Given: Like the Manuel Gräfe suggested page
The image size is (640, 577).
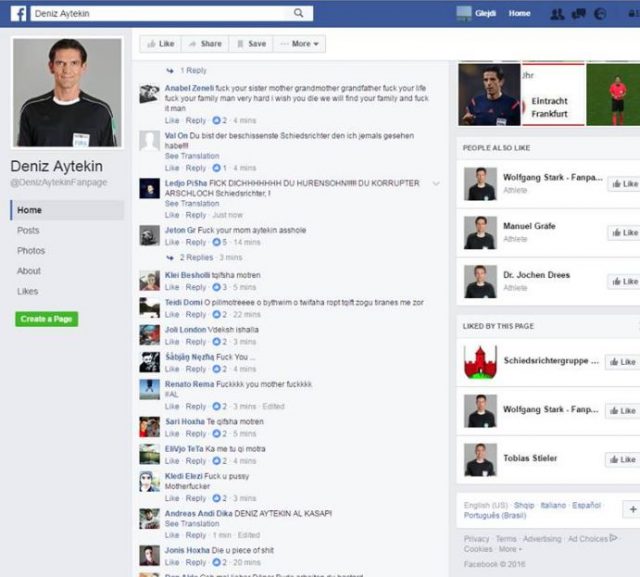Looking at the screenshot, I should [x=623, y=233].
